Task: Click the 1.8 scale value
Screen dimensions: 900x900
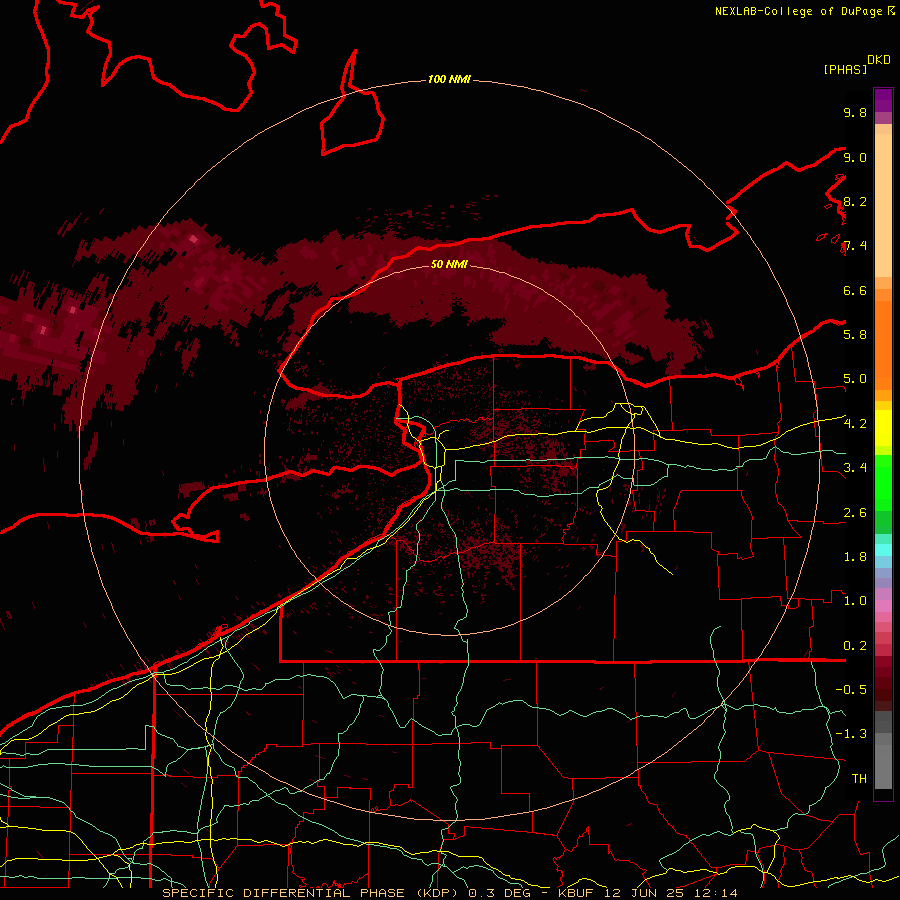Action: 855,557
